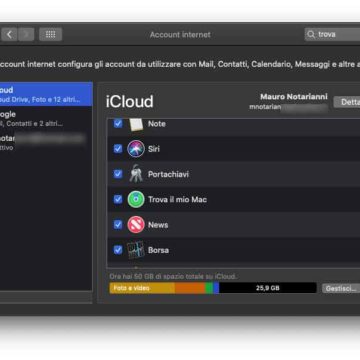Click the black 25,9 GB free storage segment

point(268,288)
